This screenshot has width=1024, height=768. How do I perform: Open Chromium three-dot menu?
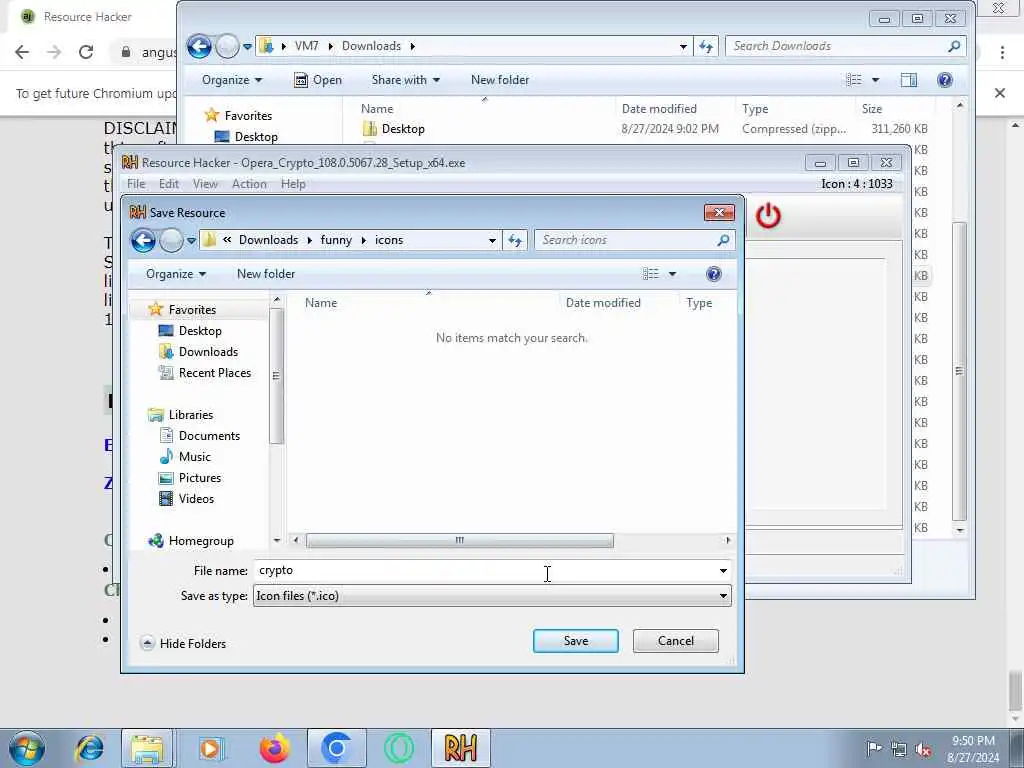(1002, 52)
